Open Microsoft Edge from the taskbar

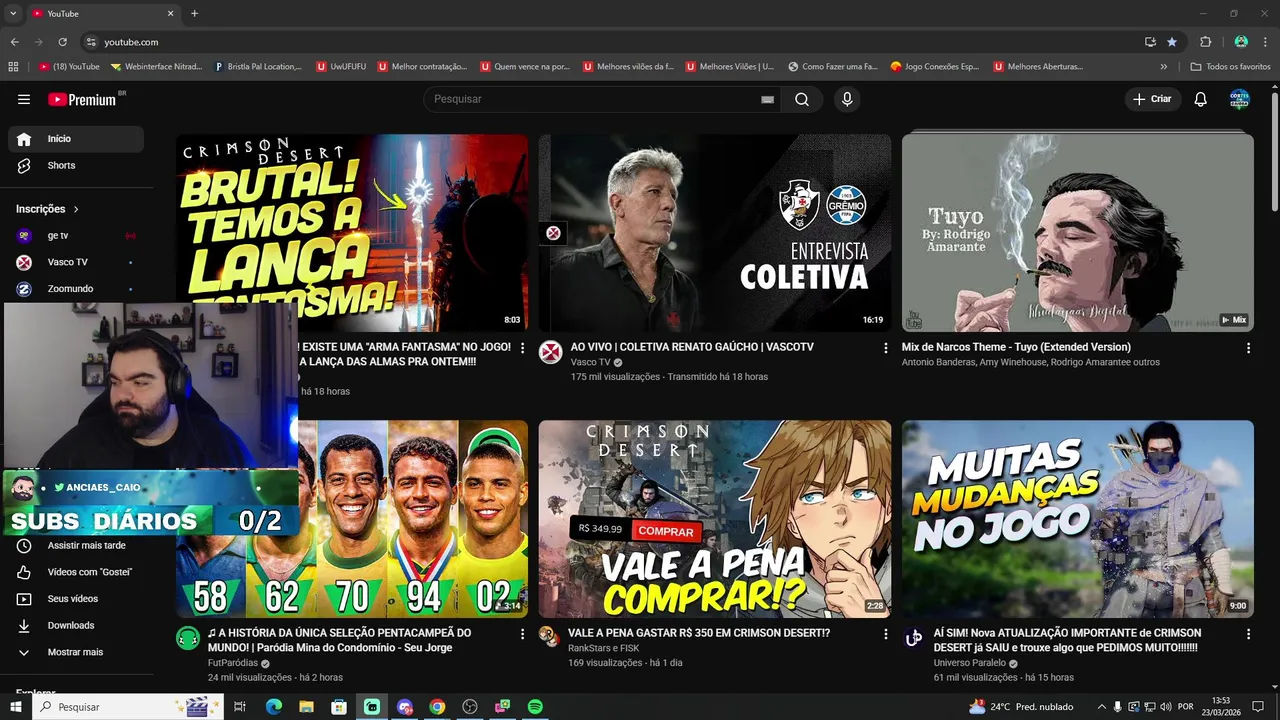coord(273,707)
